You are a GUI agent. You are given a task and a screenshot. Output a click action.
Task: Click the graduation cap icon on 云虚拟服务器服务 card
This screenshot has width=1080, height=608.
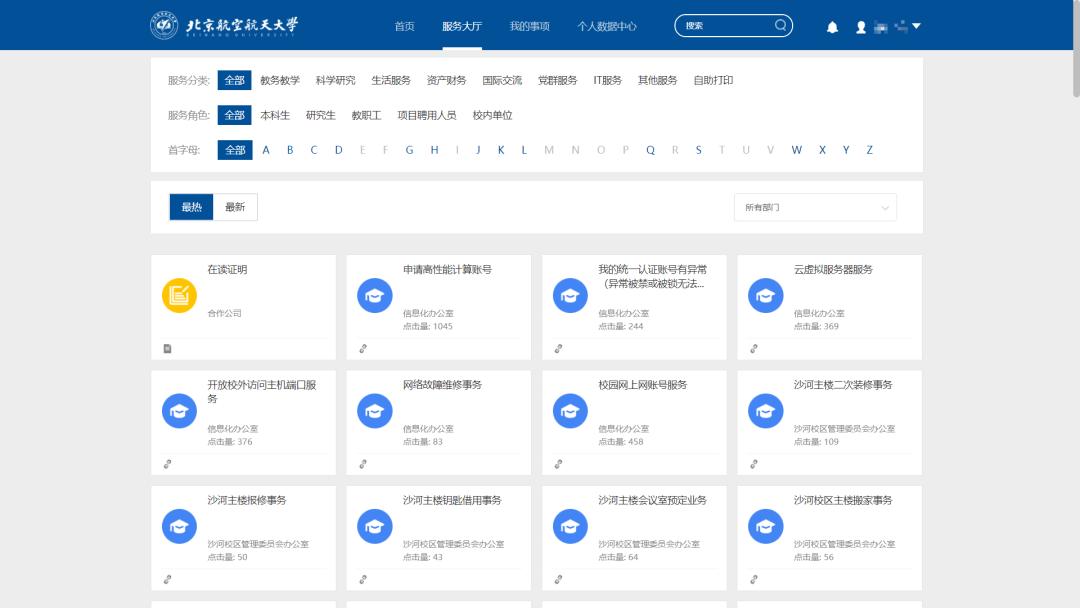click(x=765, y=295)
